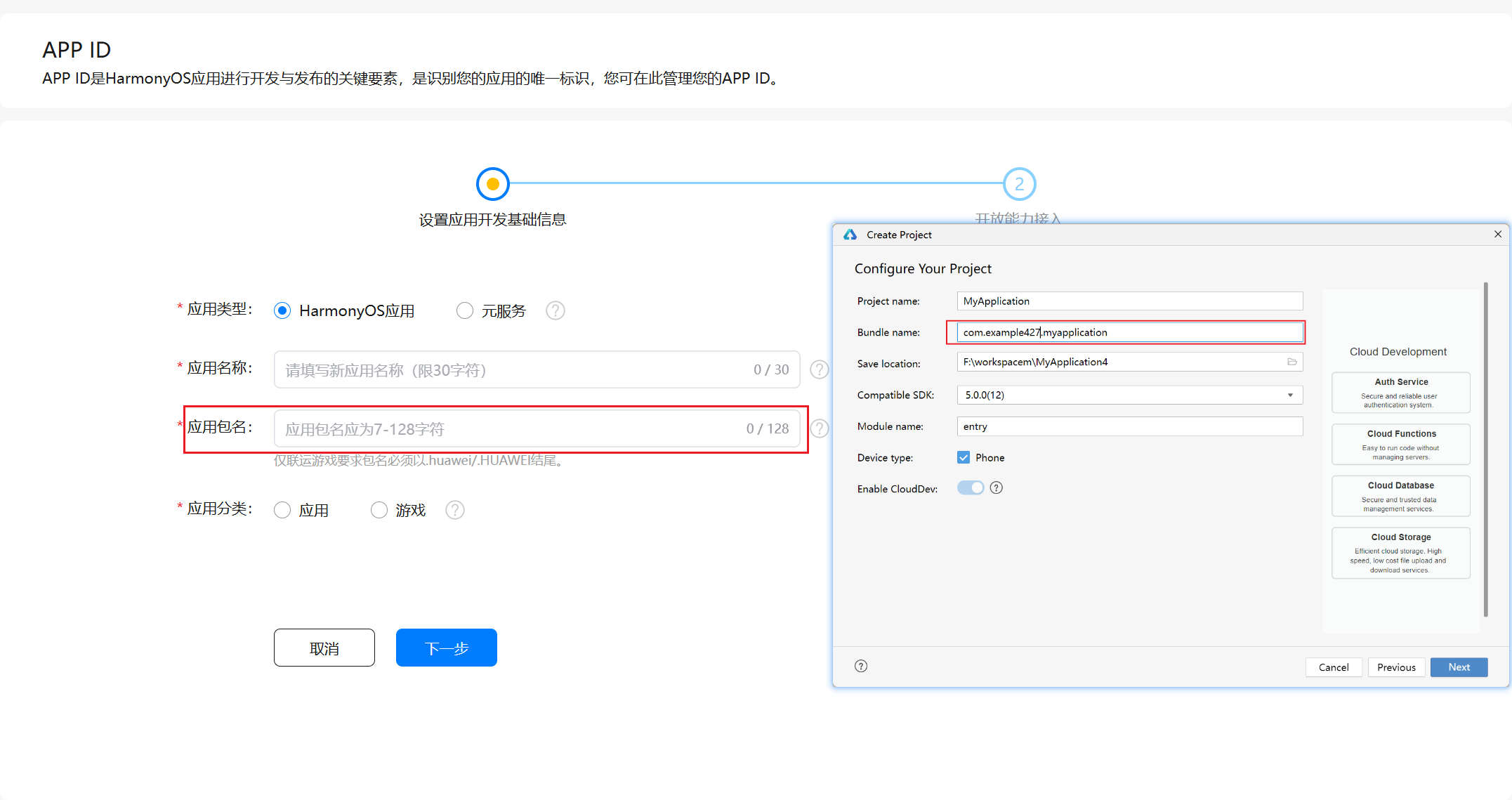This screenshot has width=1512, height=800.
Task: Click the dialog's vertical scrollbar
Action: click(x=1486, y=450)
